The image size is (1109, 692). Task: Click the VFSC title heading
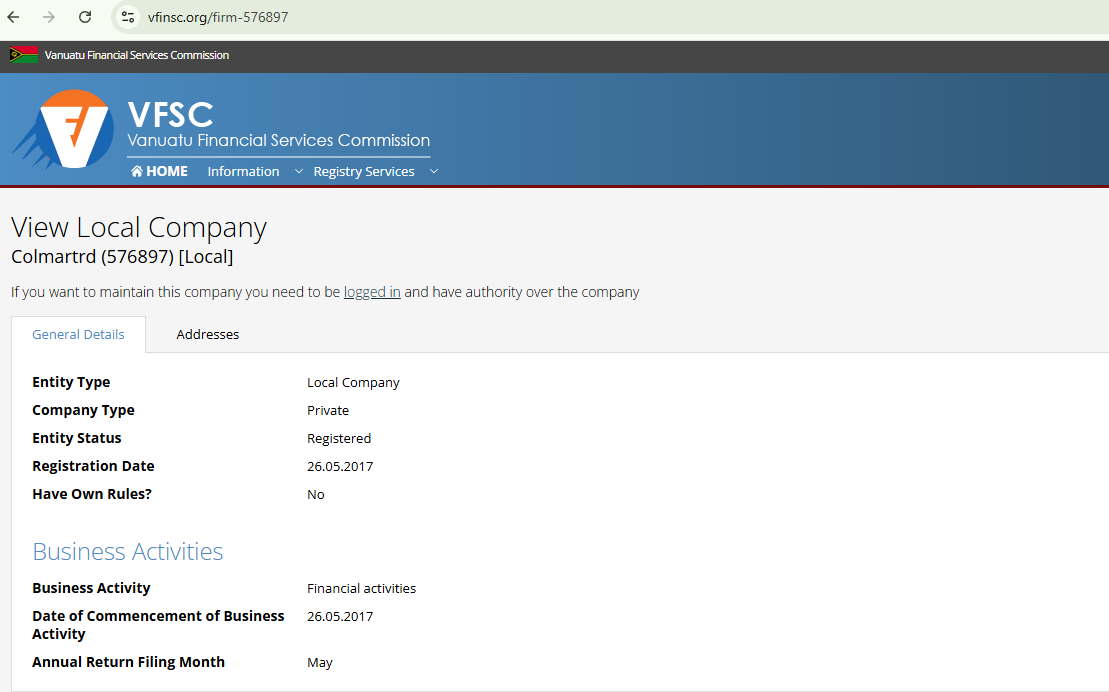[170, 114]
